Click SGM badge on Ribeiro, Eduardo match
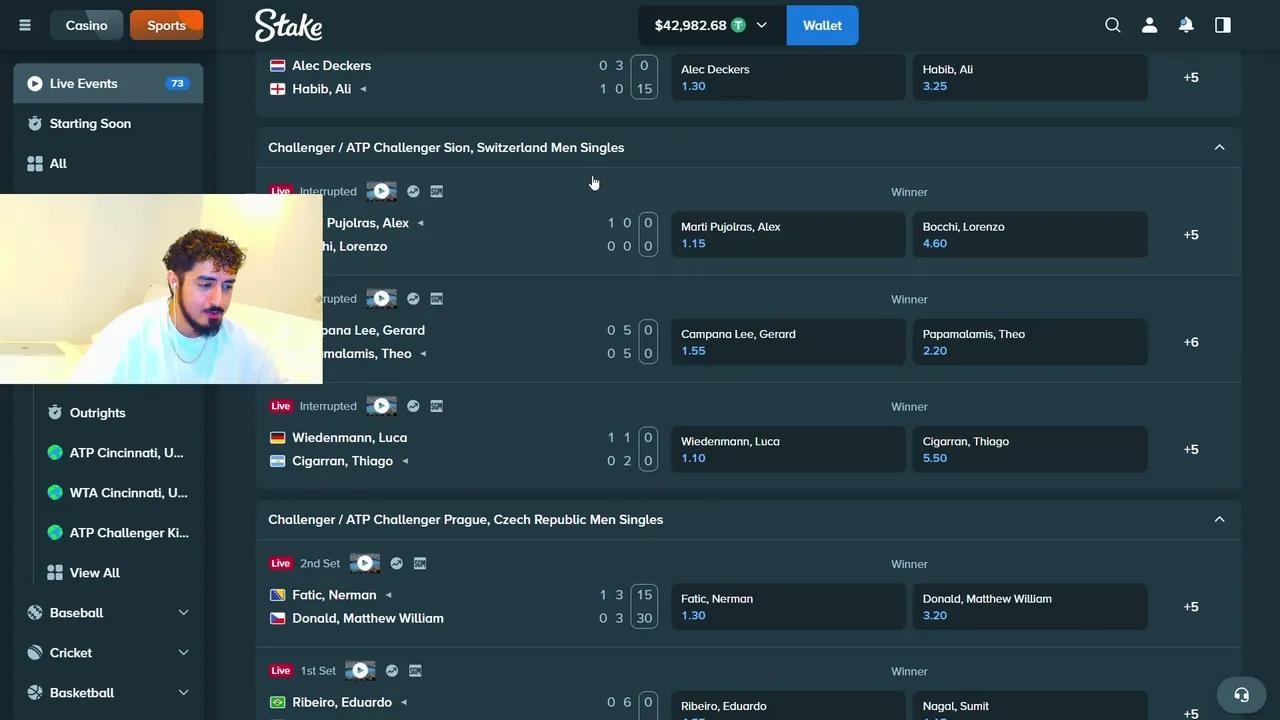The width and height of the screenshot is (1280, 720). tap(415, 670)
